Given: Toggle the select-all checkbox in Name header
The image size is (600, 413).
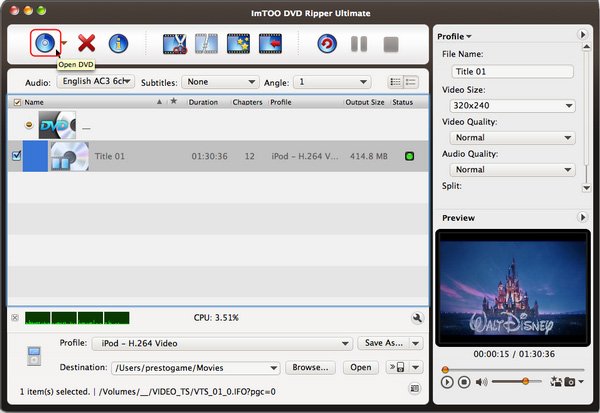Looking at the screenshot, I should [x=17, y=102].
